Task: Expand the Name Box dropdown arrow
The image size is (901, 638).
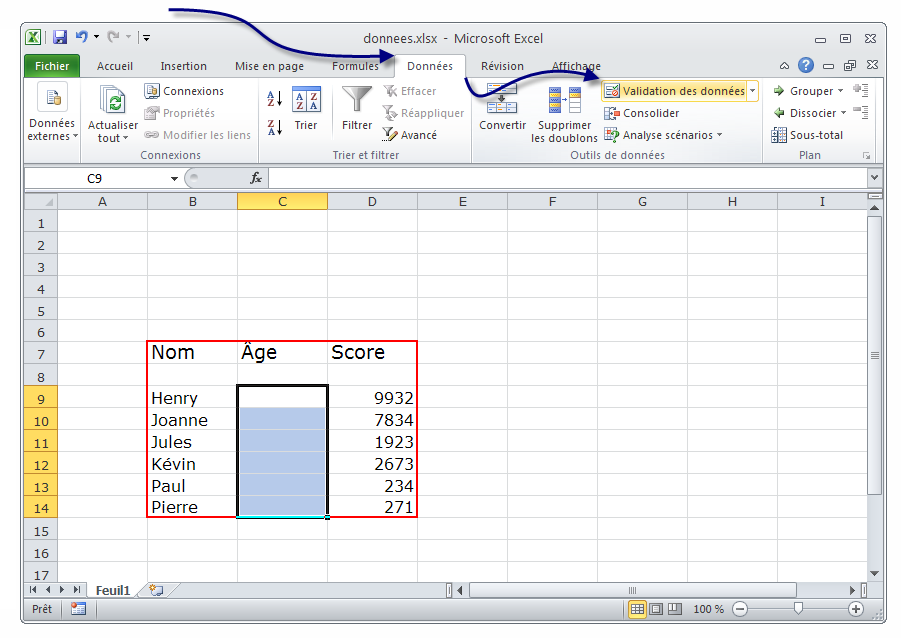Action: [x=174, y=178]
